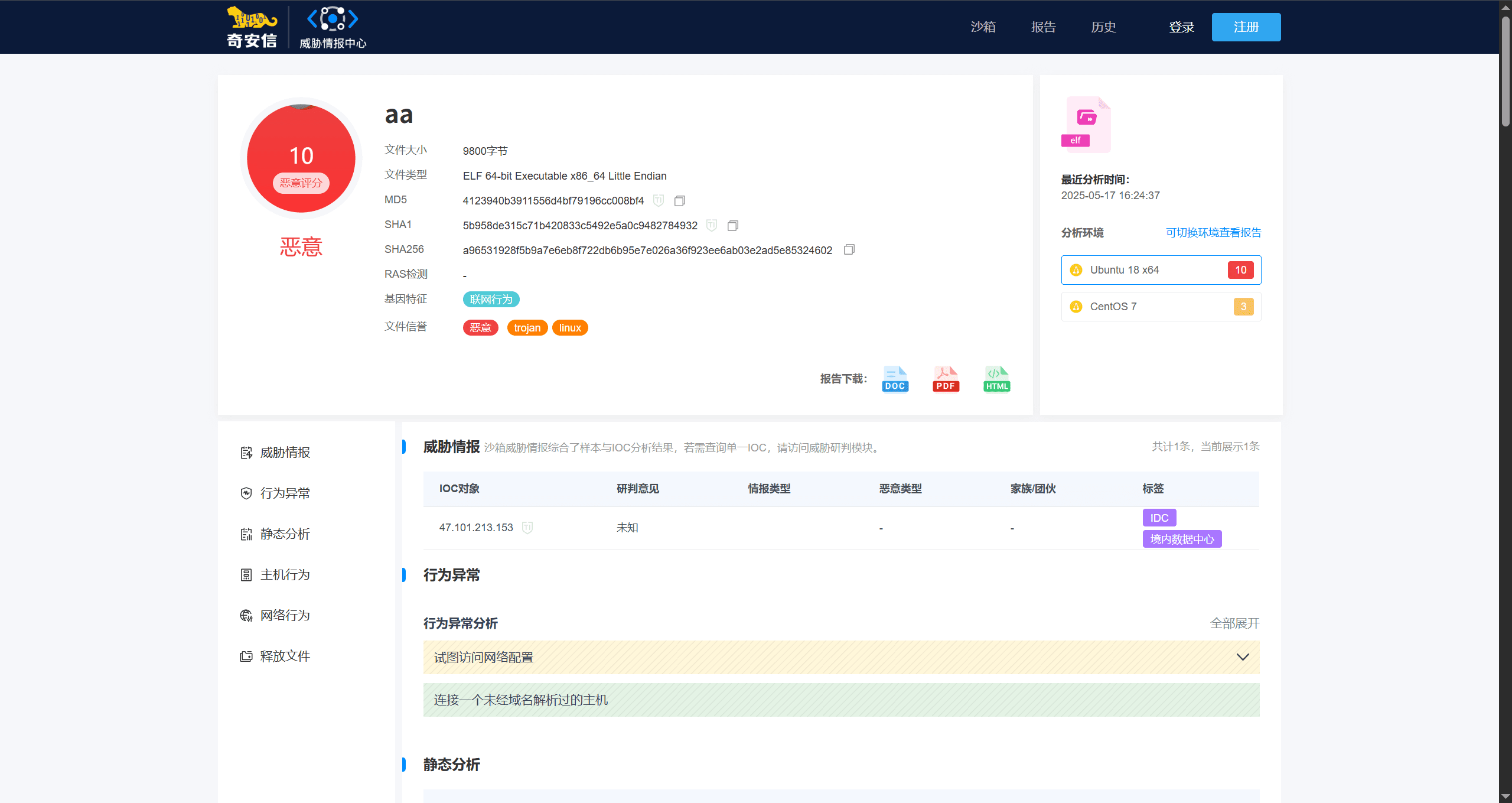The width and height of the screenshot is (1512, 803).
Task: Copy the SHA1 hash value
Action: point(733,226)
